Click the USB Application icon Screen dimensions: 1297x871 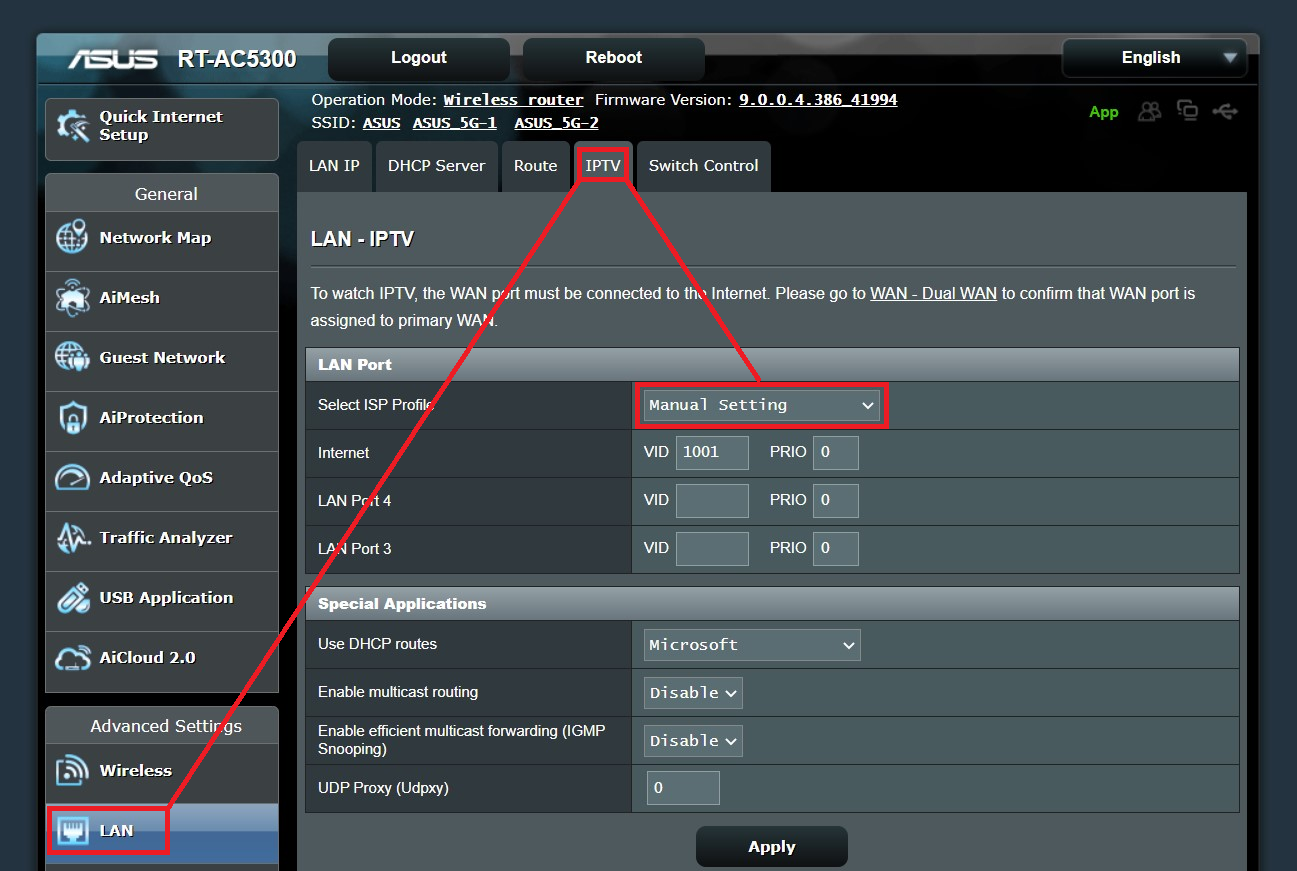(73, 598)
